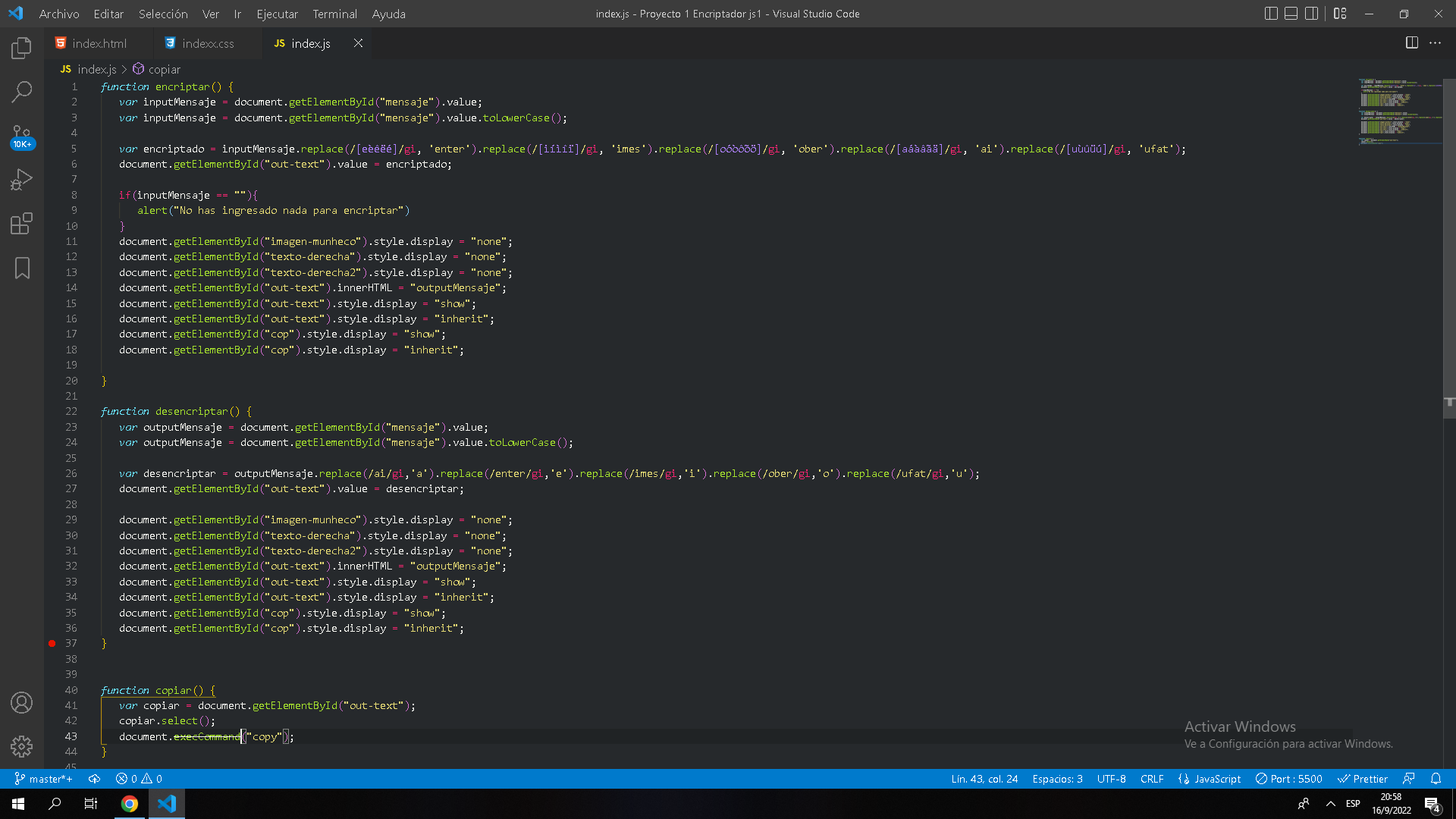
Task: Open the errors and warnings problems indicator
Action: tap(139, 779)
